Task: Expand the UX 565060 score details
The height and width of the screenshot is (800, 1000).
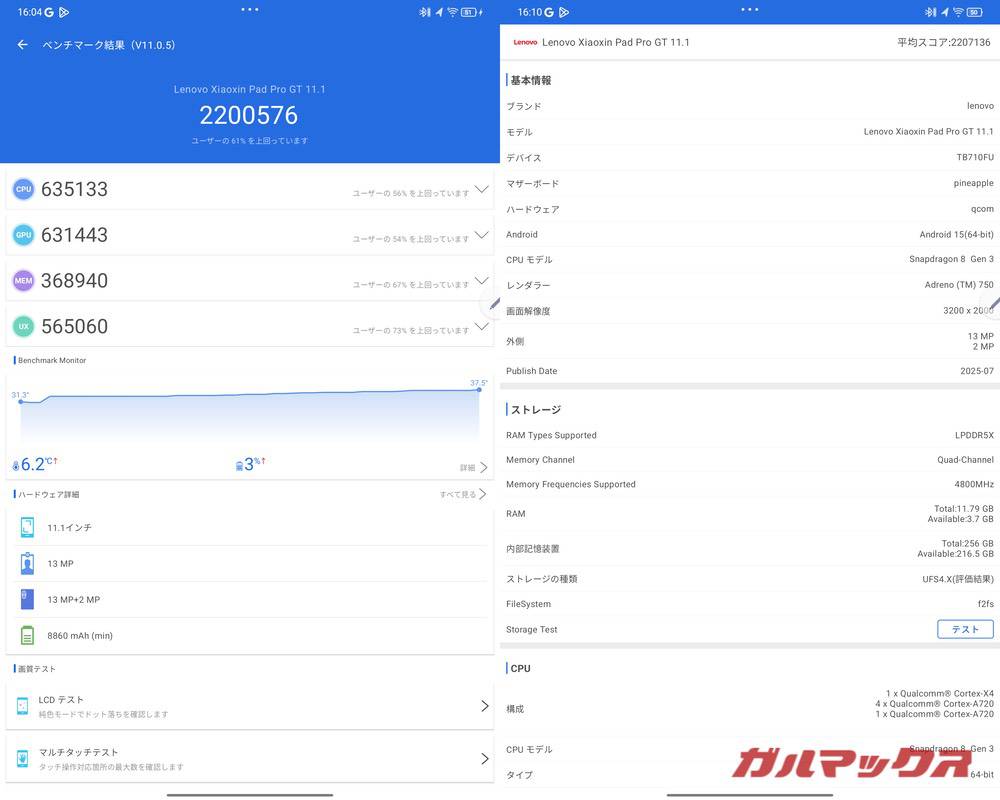Action: [481, 326]
